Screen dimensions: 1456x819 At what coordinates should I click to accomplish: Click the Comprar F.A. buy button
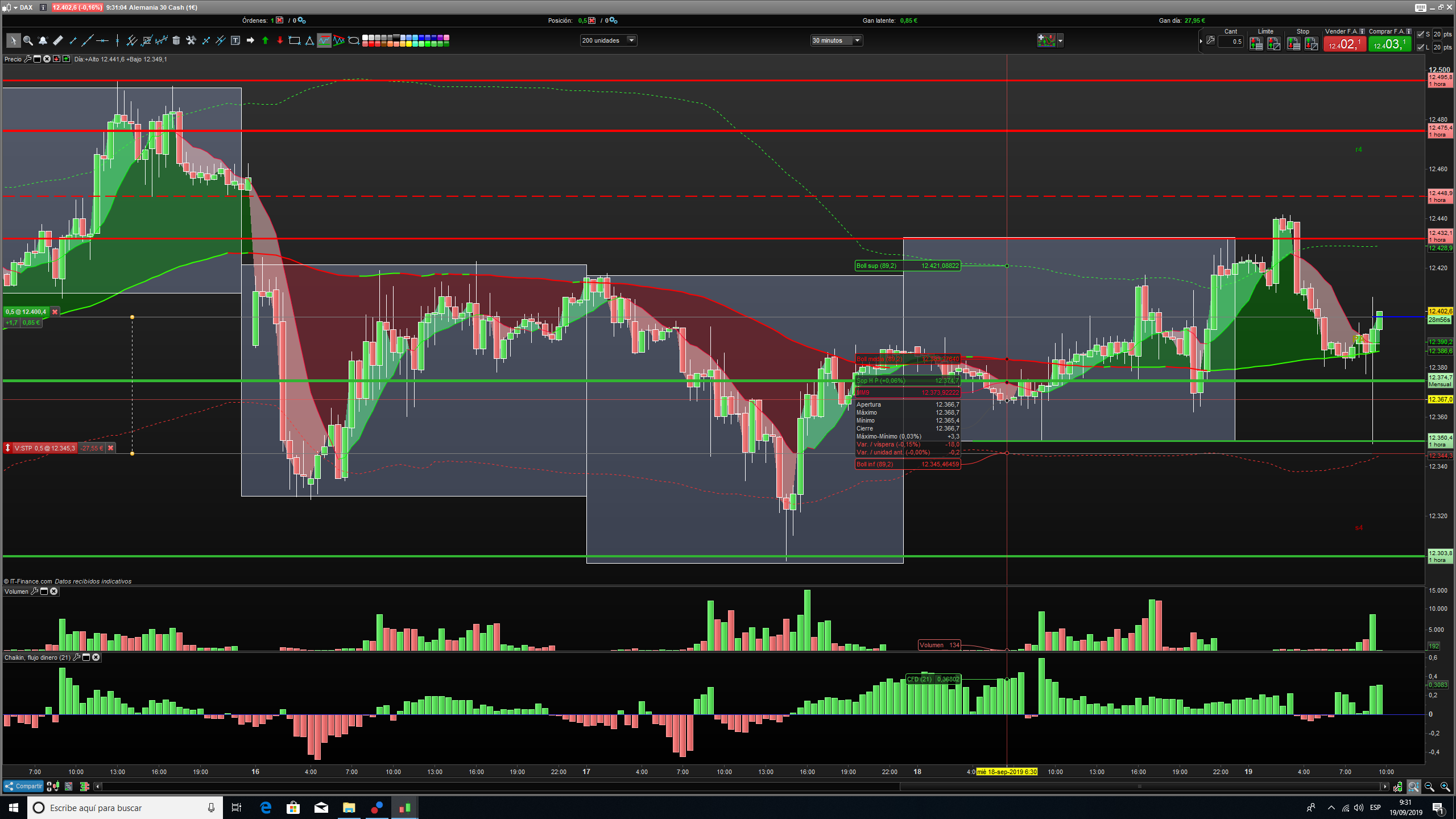pos(1389,44)
